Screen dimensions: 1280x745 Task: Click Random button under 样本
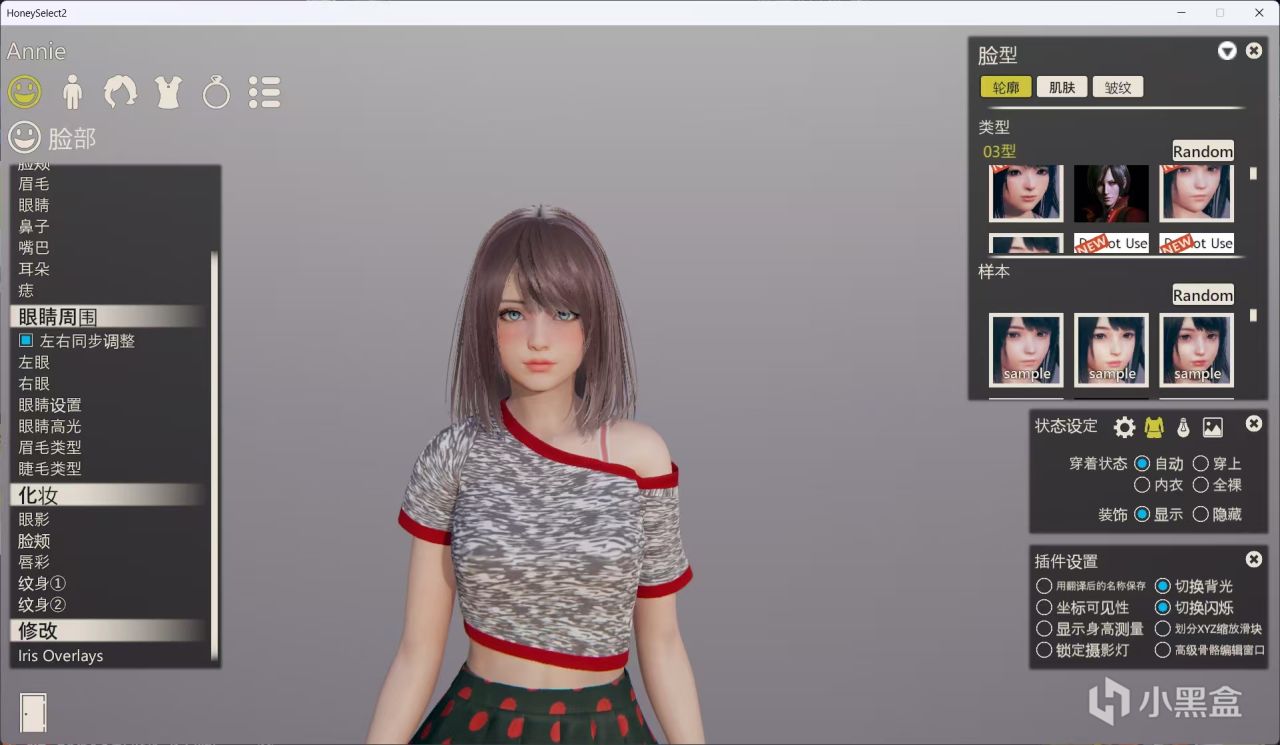click(x=1203, y=295)
